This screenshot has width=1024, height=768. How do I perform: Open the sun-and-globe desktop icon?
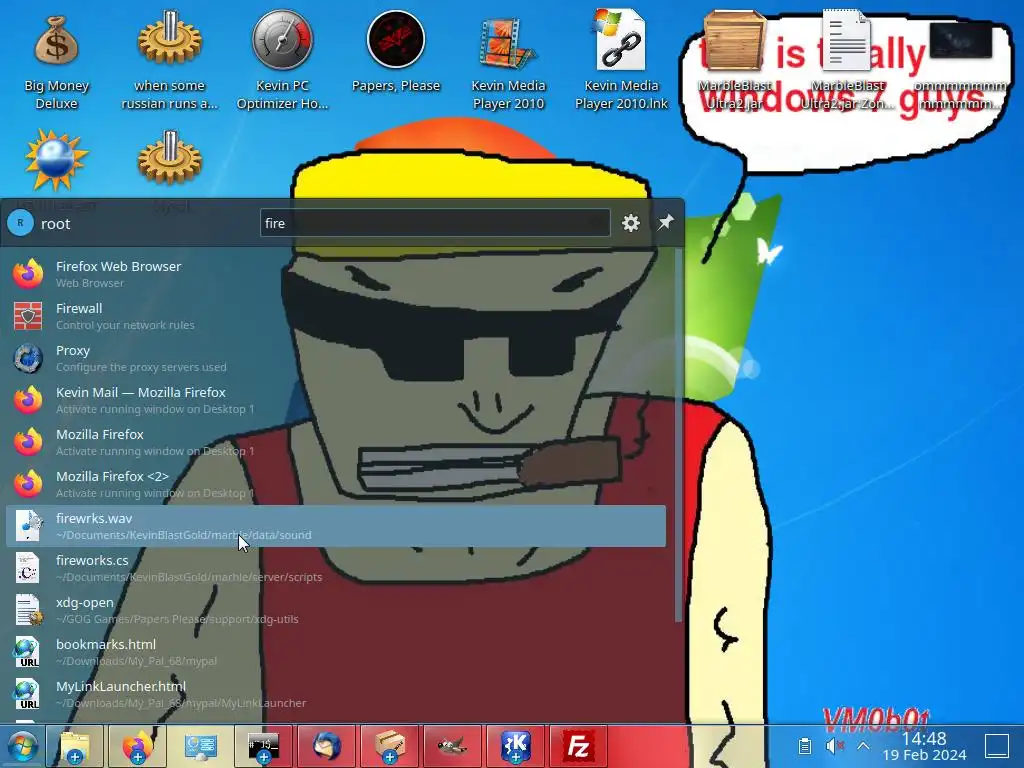(x=56, y=161)
